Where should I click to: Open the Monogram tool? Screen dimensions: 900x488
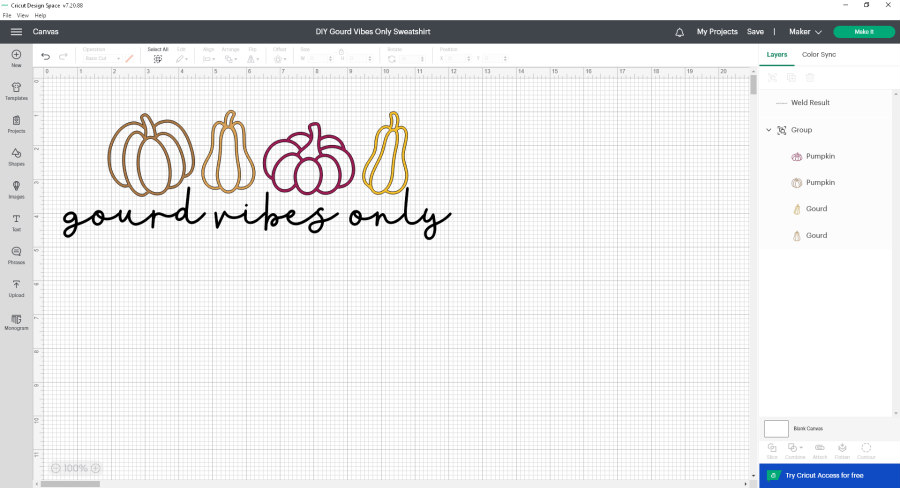click(x=16, y=320)
